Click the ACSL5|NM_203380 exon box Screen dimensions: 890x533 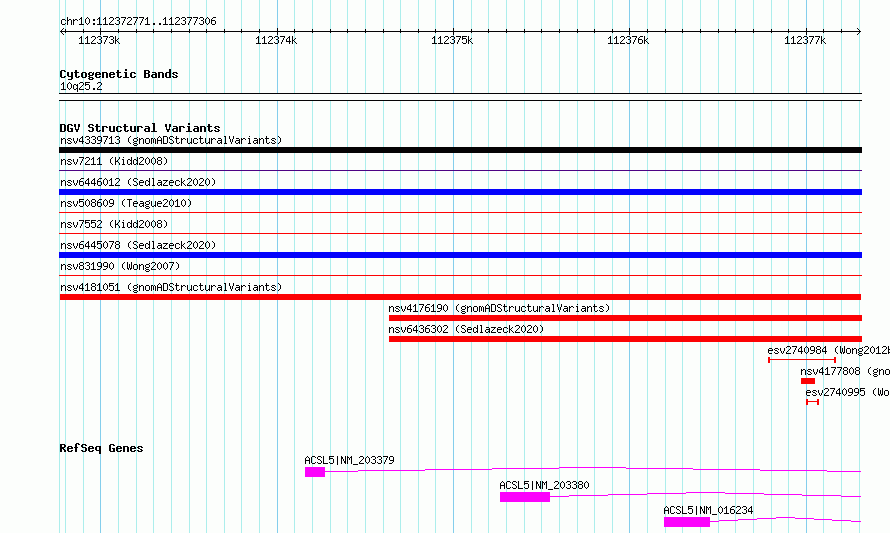click(x=525, y=497)
